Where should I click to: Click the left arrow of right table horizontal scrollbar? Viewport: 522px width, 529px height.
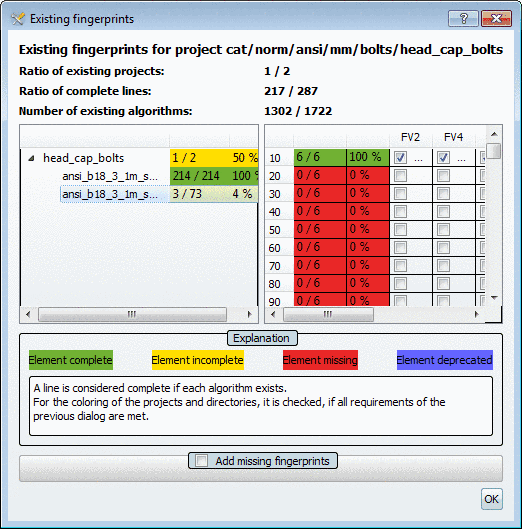click(273, 314)
